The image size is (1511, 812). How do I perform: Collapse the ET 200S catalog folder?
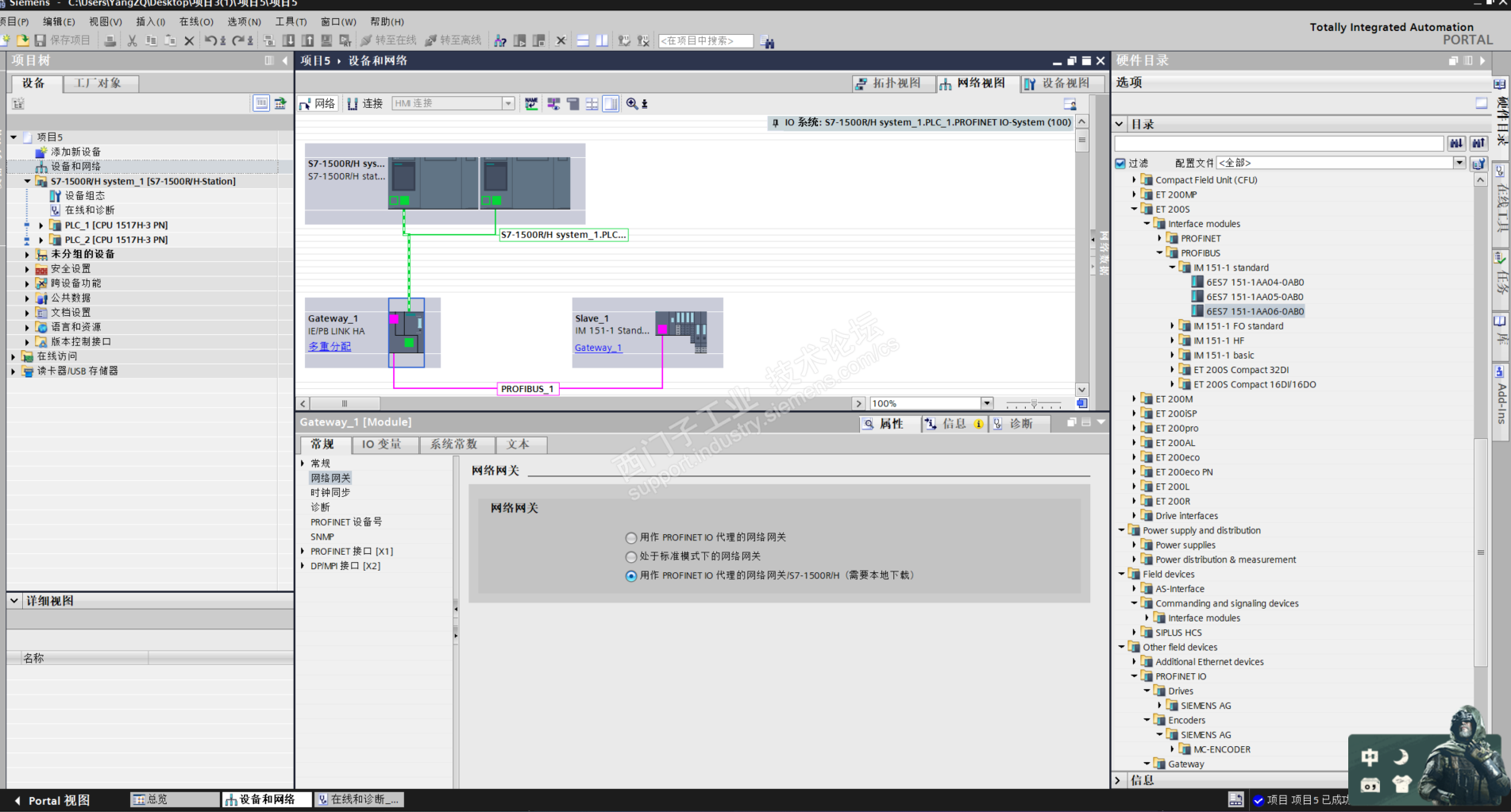click(x=1134, y=210)
